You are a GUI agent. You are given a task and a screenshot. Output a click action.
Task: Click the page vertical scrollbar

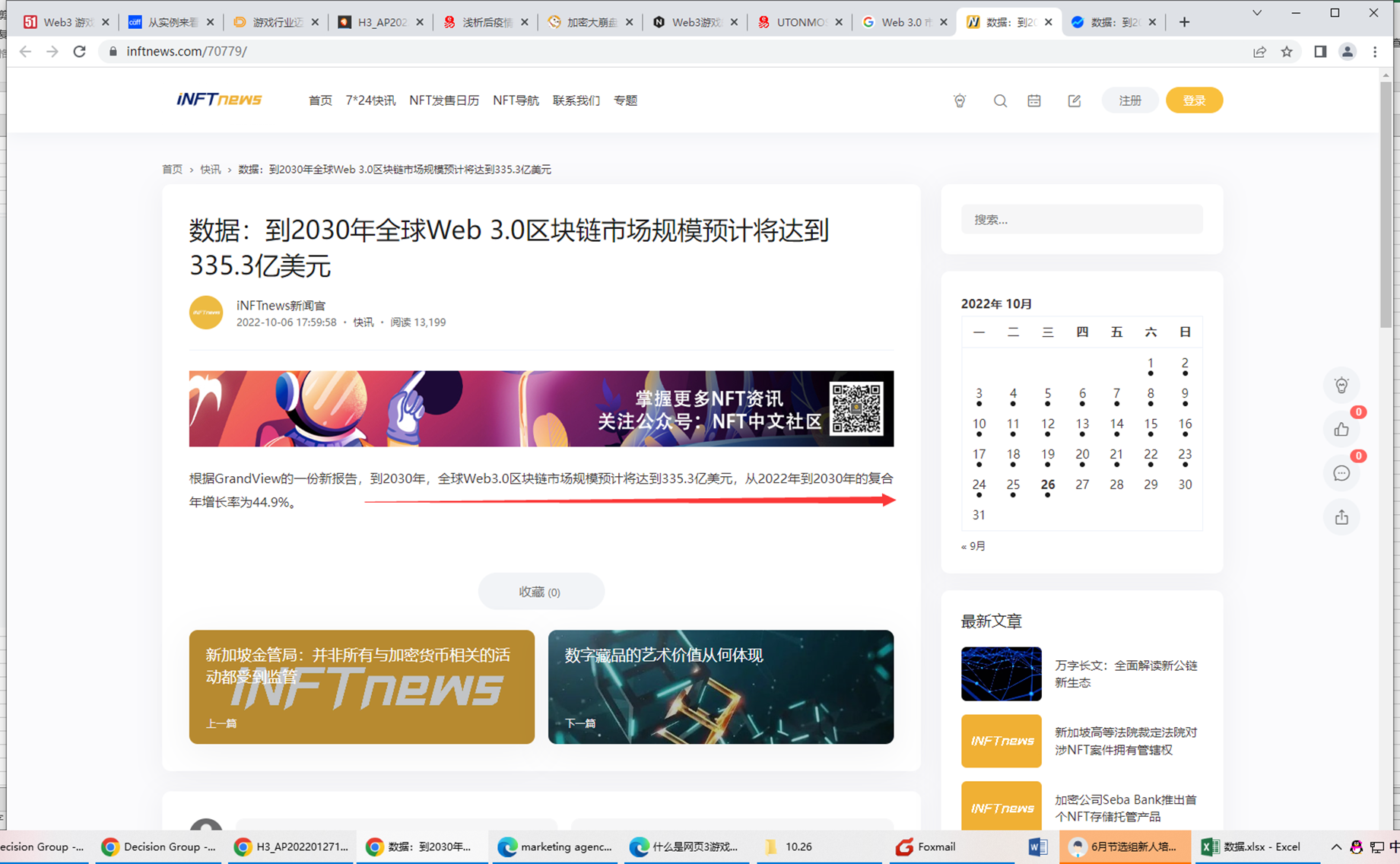[1386, 205]
